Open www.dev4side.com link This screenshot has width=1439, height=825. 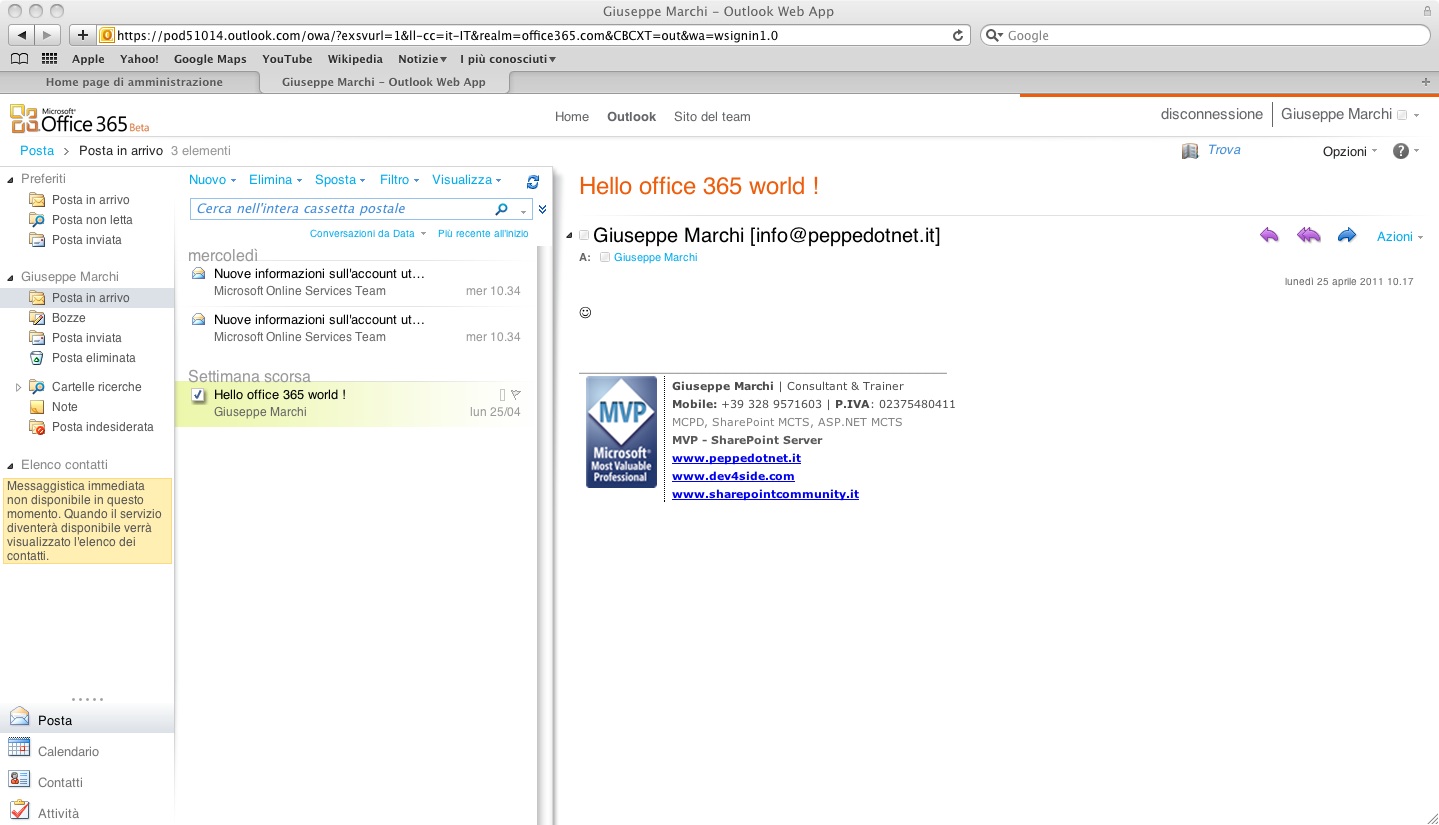click(733, 476)
